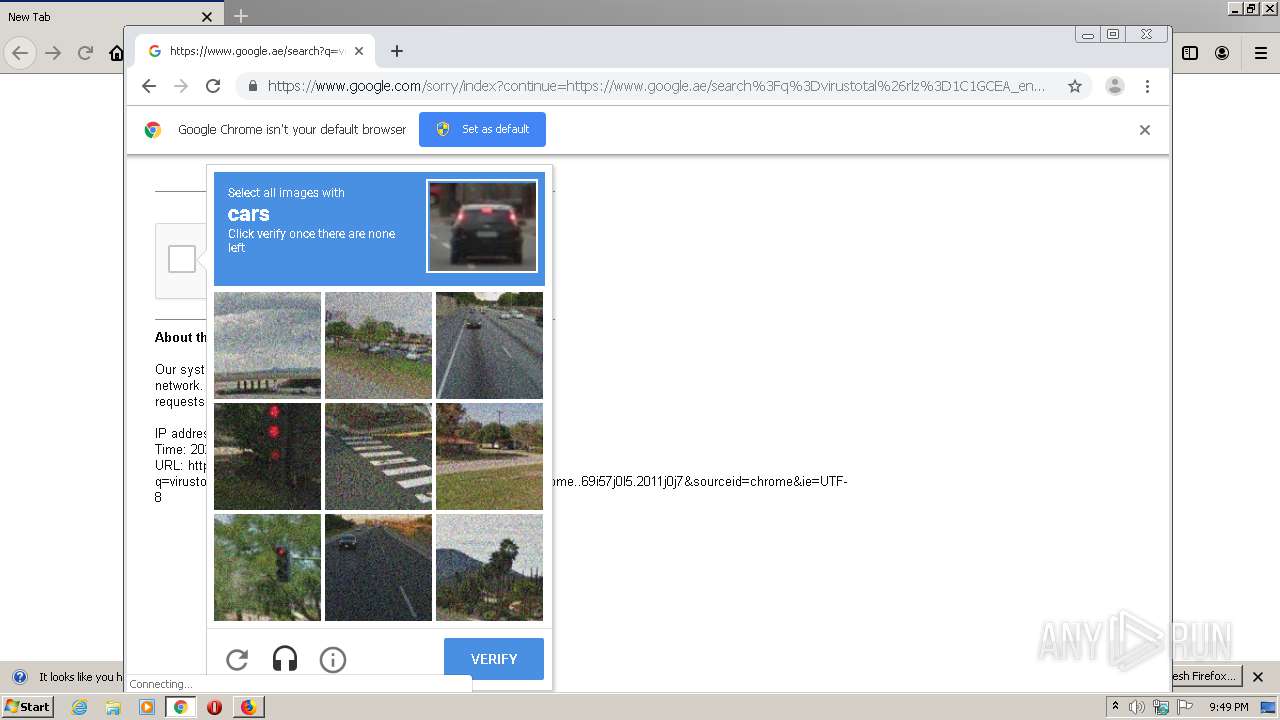Select the single red light in foliage tile
1280x720 pixels.
[x=267, y=567]
